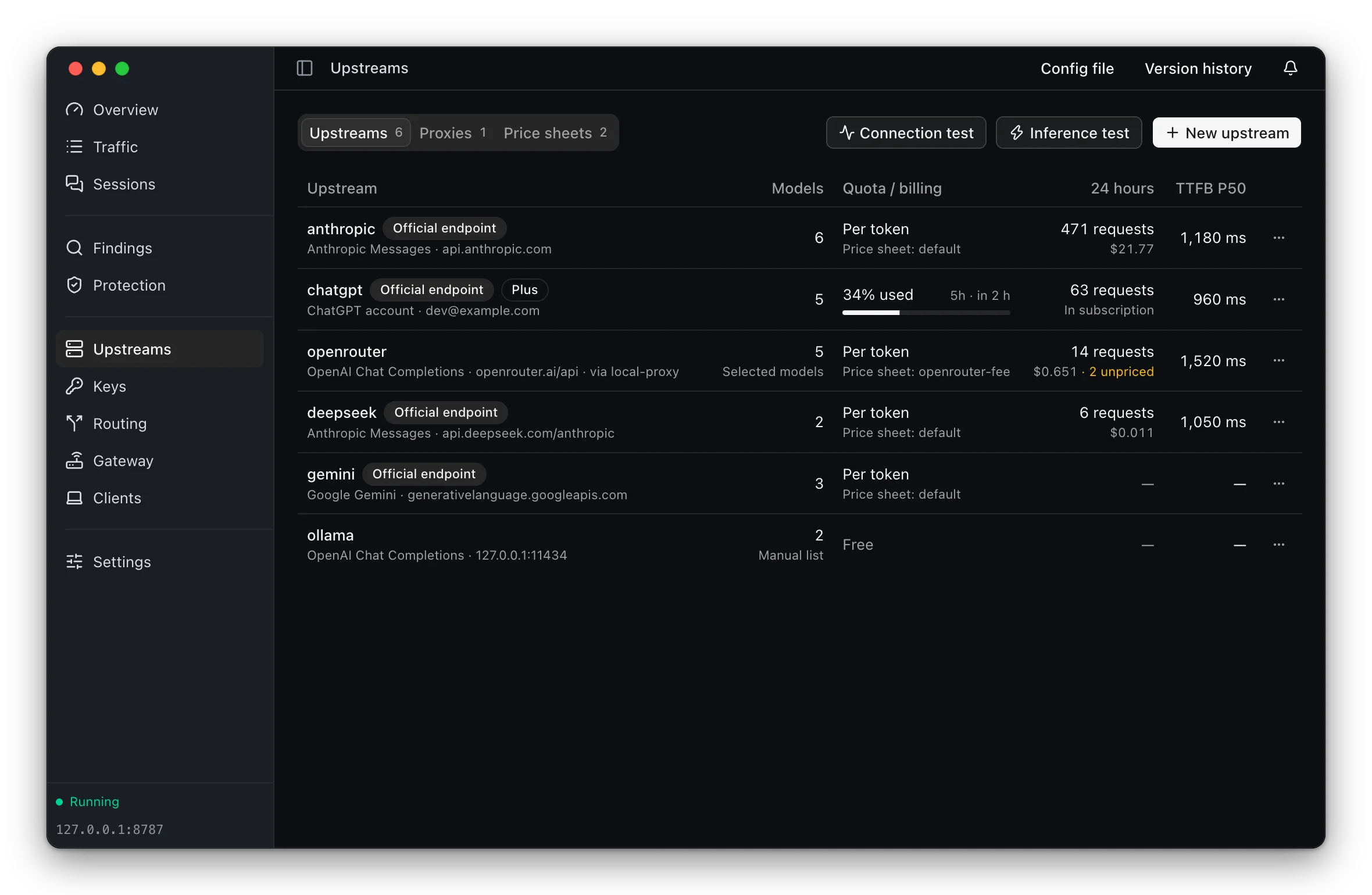This screenshot has height=895, width=1372.
Task: Open Settings from sidebar
Action: 160,562
